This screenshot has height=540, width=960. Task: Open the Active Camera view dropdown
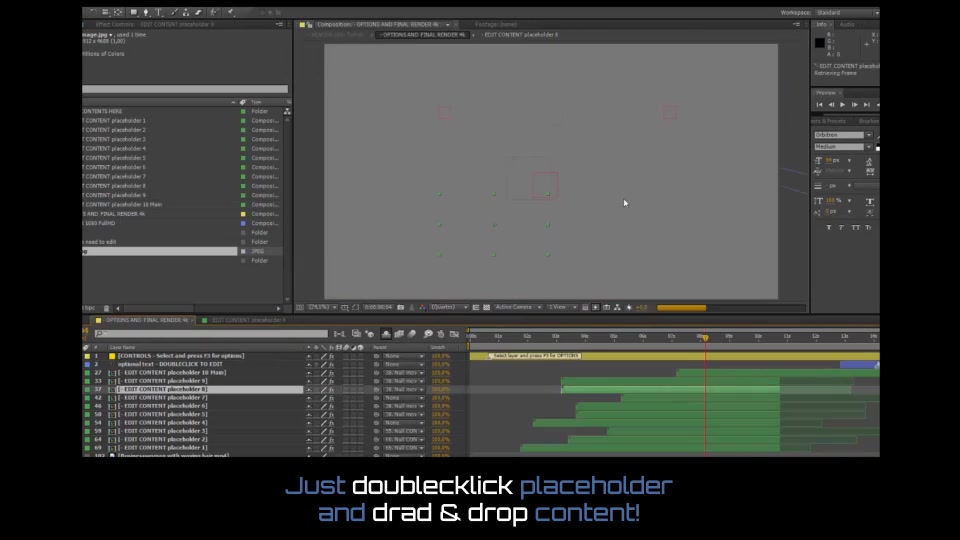518,307
